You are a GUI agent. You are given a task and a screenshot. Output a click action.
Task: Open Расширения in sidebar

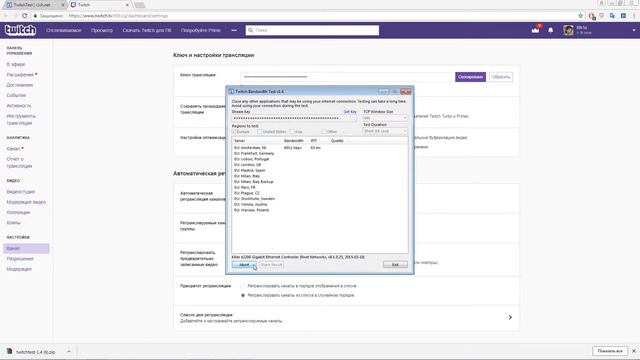20,75
